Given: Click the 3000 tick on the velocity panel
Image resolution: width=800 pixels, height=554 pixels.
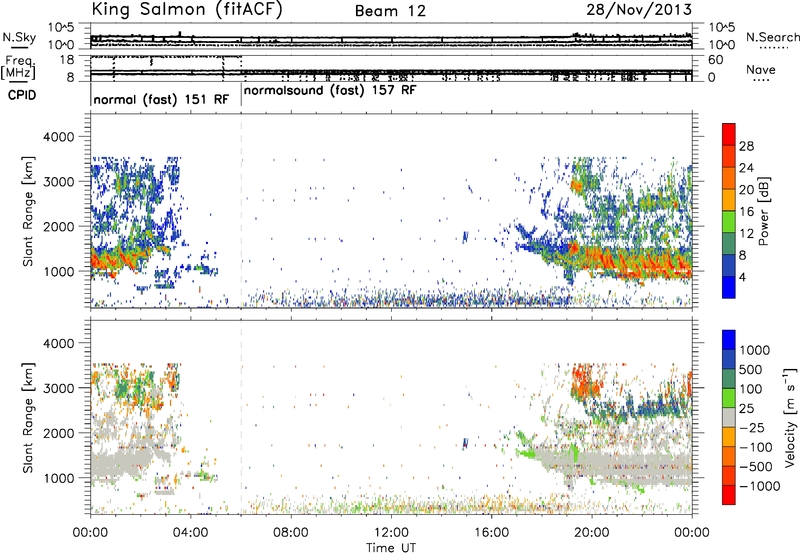Looking at the screenshot, I should click(58, 388).
